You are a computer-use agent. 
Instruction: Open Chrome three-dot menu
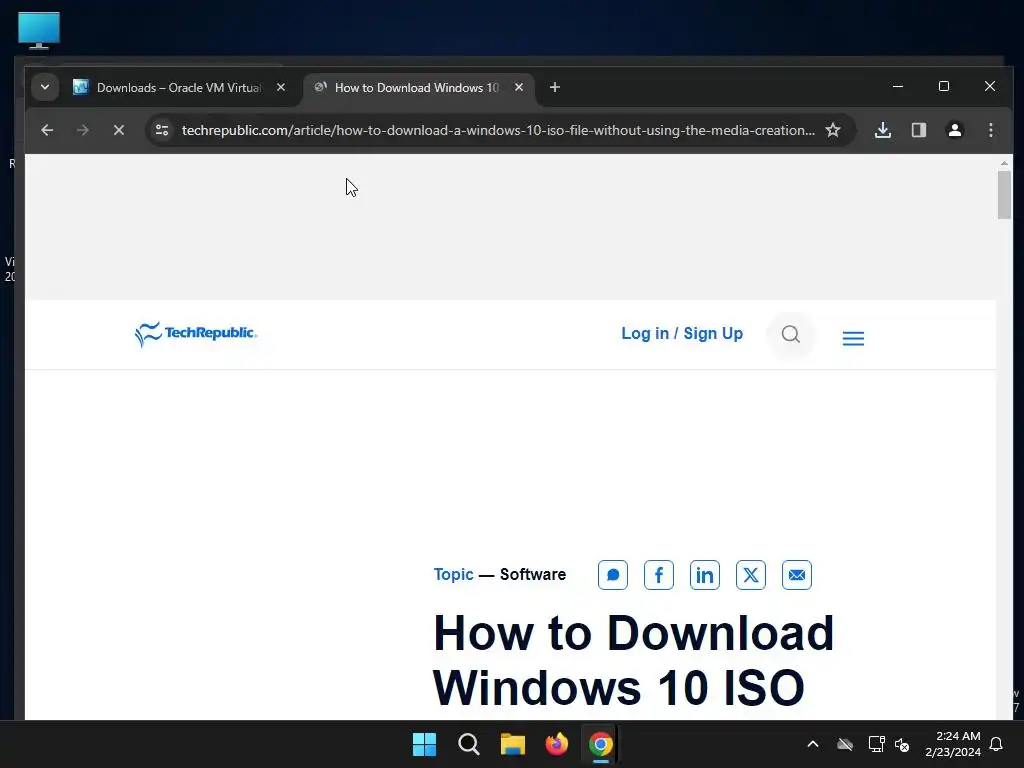pos(991,130)
